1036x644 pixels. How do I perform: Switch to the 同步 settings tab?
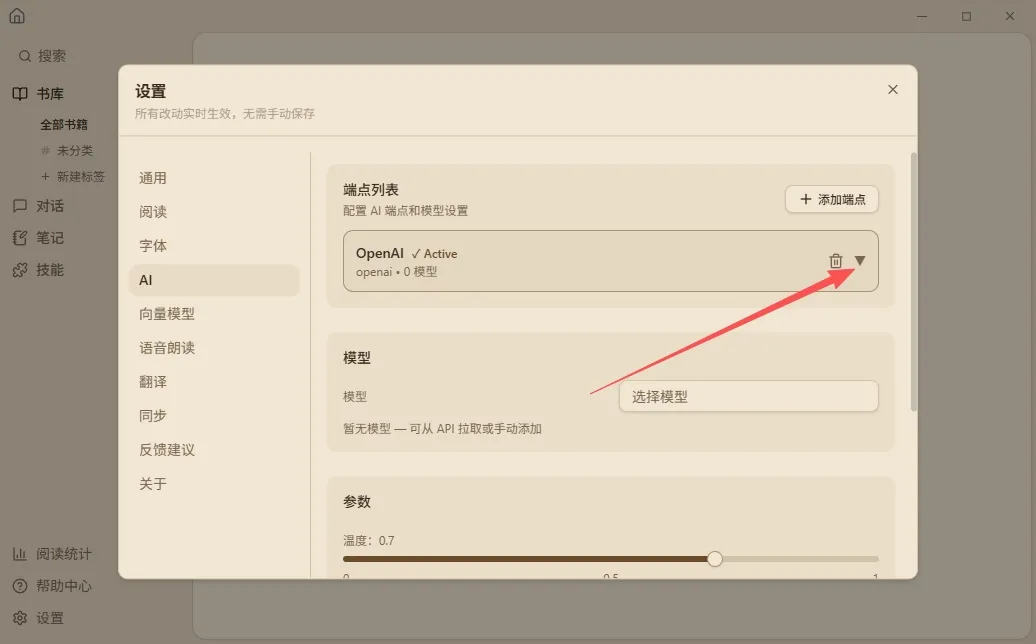coord(214,415)
